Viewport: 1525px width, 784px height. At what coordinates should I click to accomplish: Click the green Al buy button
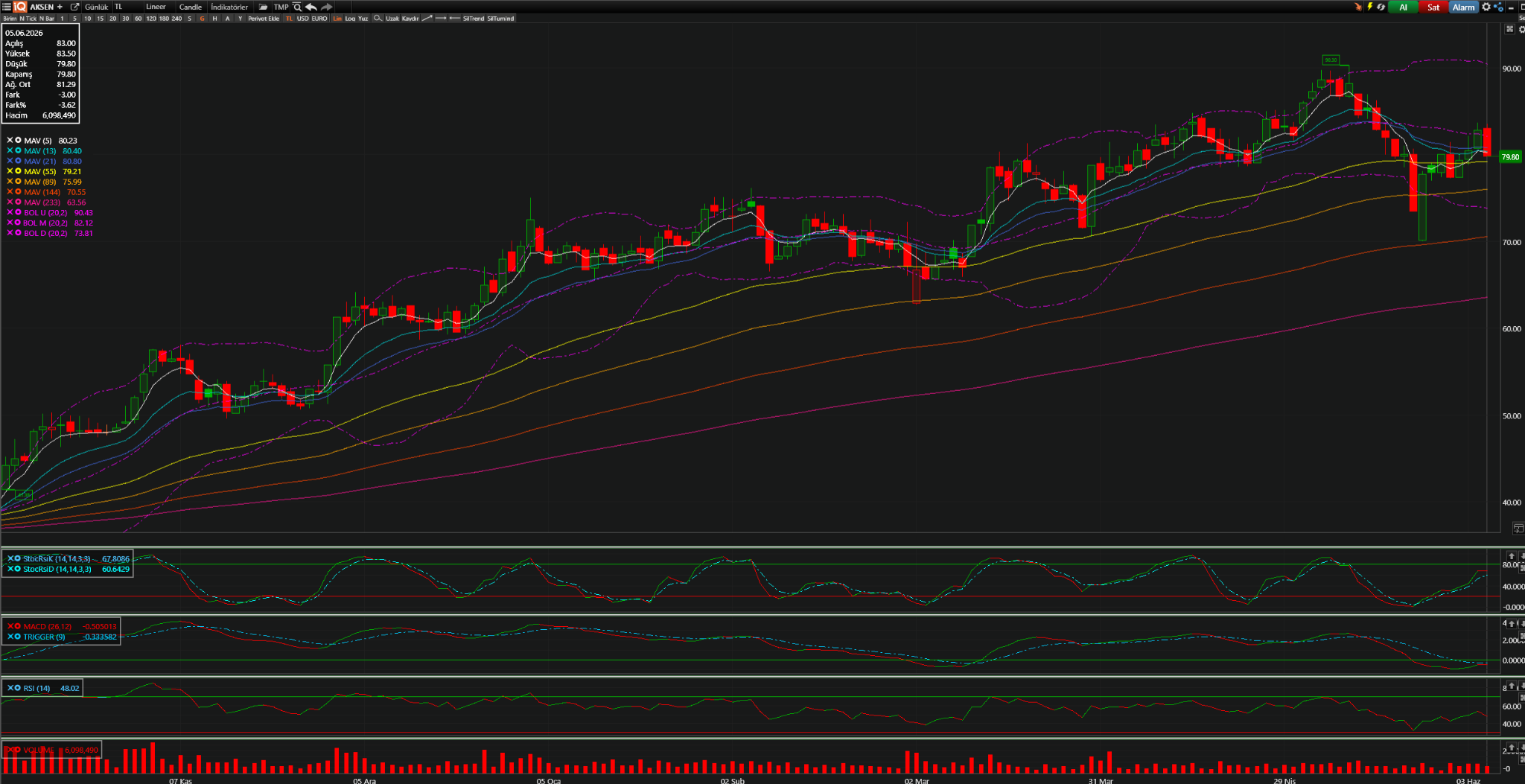click(1403, 7)
